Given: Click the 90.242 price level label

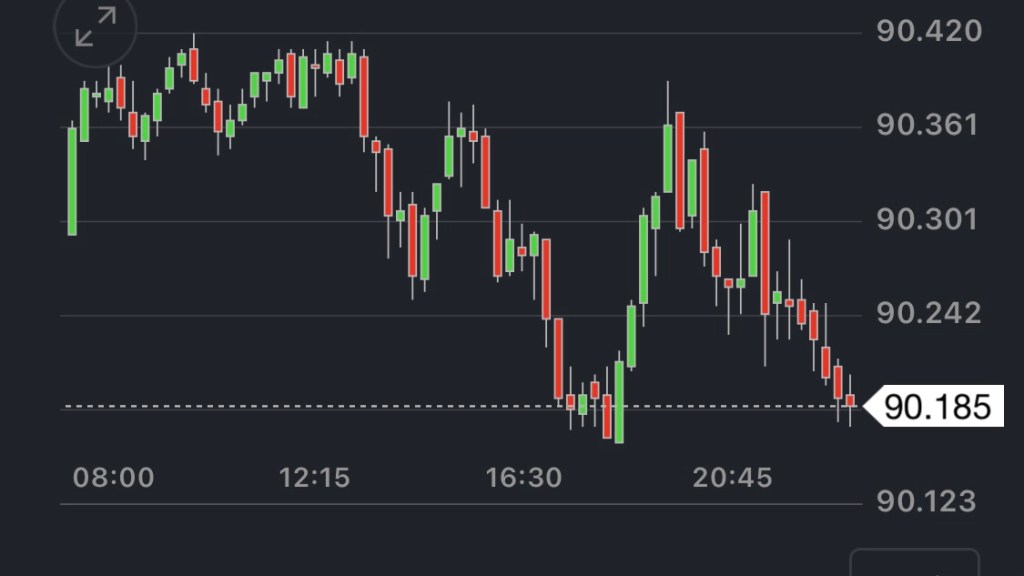Looking at the screenshot, I should point(928,314).
